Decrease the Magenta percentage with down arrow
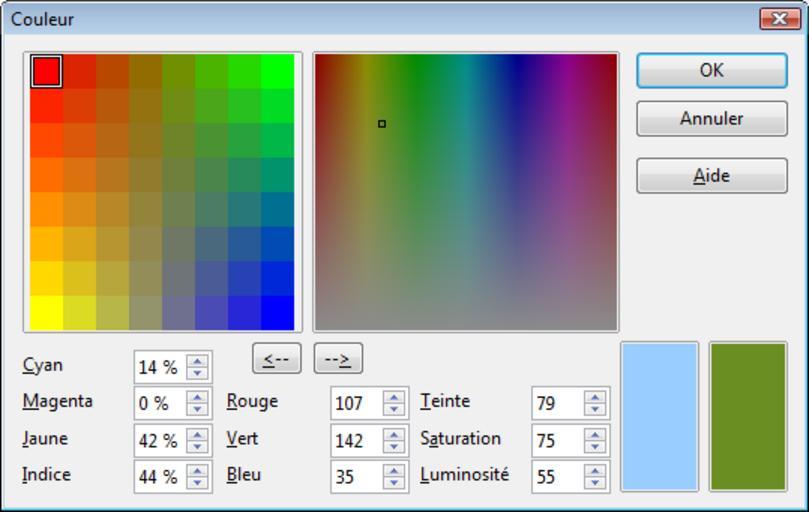 pos(198,409)
